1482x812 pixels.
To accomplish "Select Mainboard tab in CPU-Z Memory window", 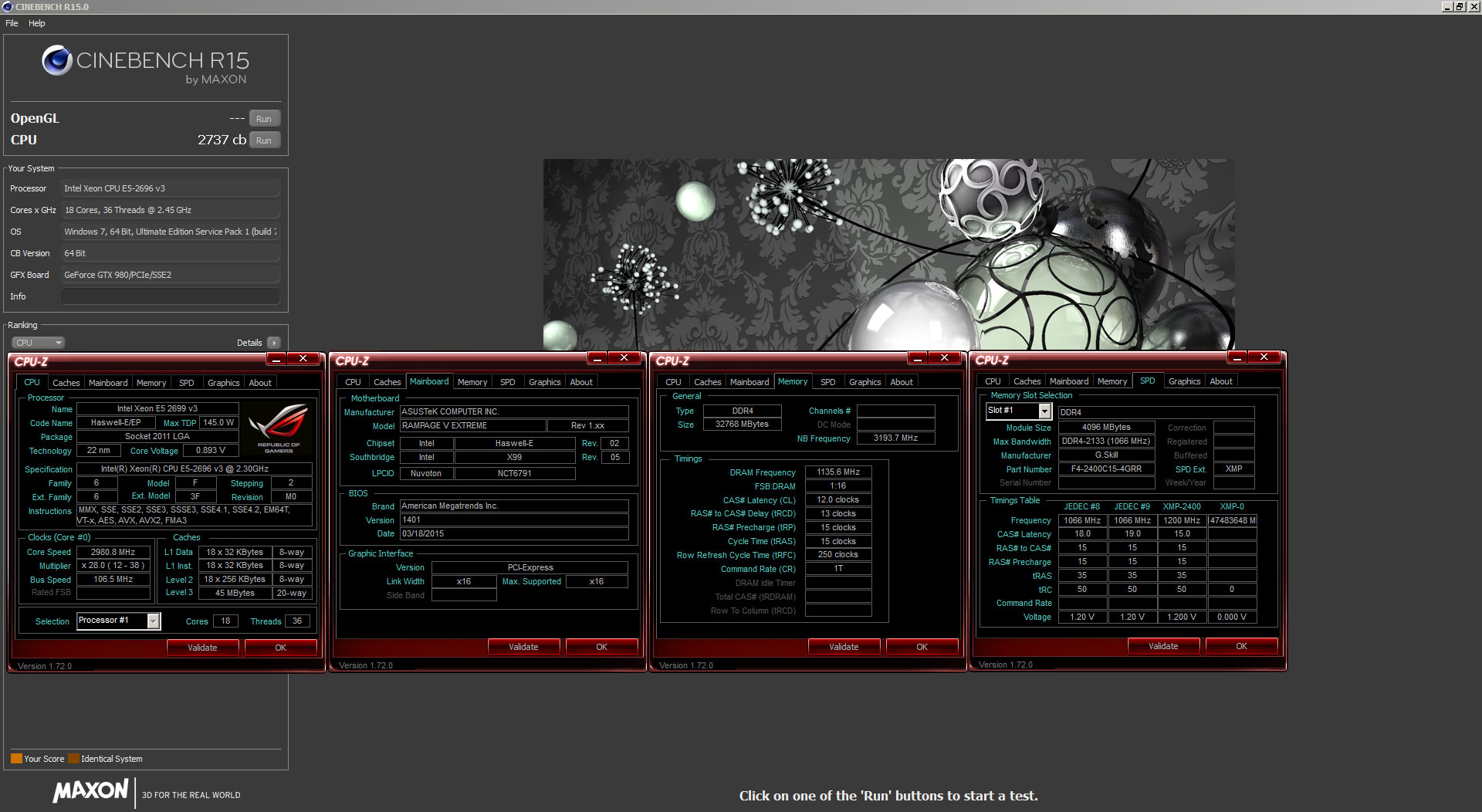I will (x=749, y=382).
